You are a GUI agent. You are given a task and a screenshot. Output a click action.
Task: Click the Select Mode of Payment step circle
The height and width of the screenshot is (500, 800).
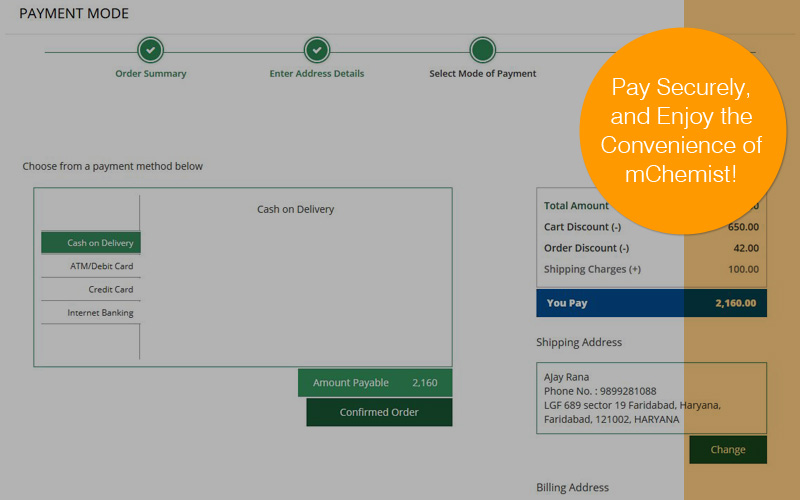(x=483, y=50)
